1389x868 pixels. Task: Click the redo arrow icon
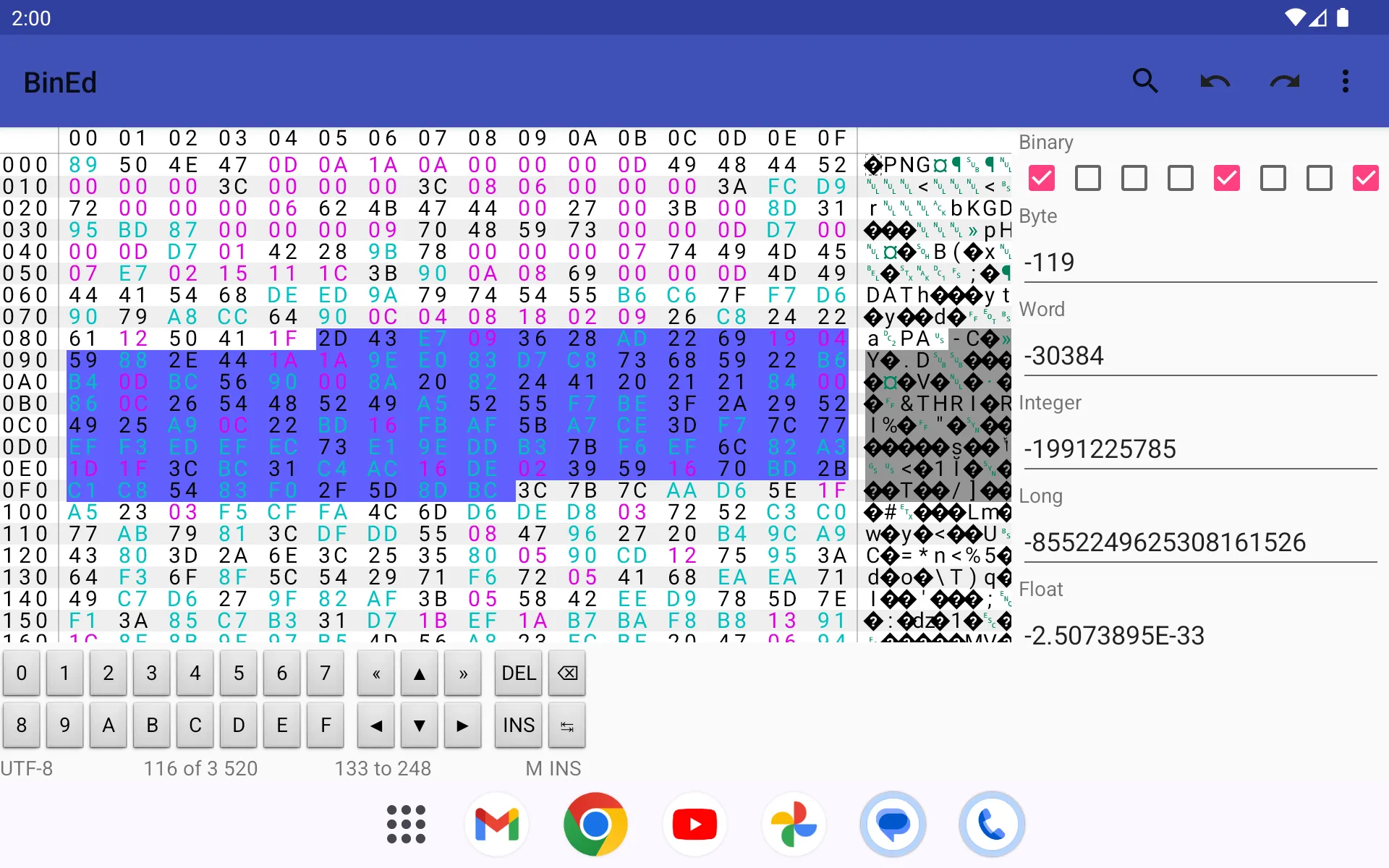coord(1284,81)
